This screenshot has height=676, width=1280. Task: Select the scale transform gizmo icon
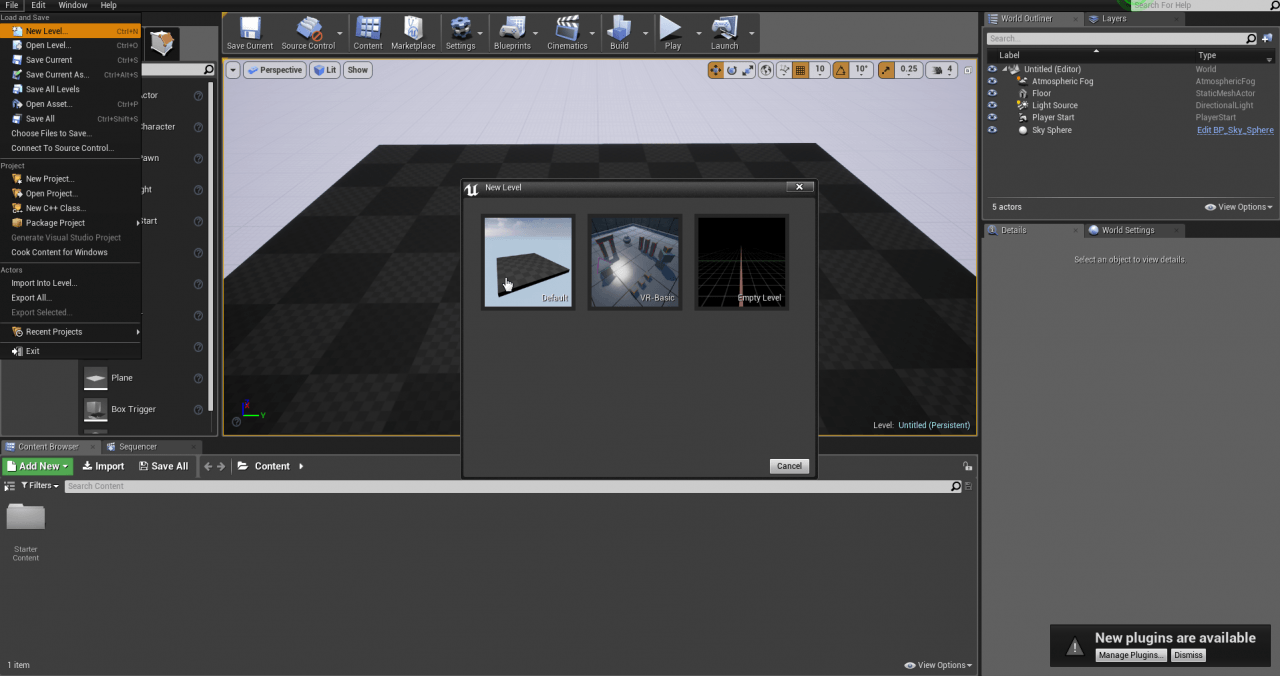click(748, 70)
